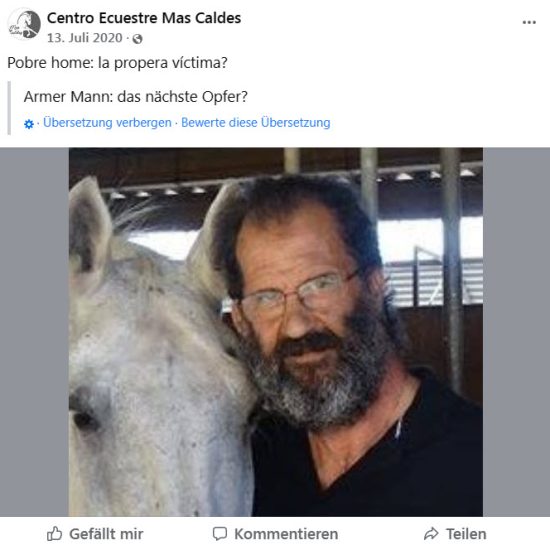Image resolution: width=550 pixels, height=550 pixels.
Task: Click the globe public audience icon
Action: pyautogui.click(x=137, y=39)
